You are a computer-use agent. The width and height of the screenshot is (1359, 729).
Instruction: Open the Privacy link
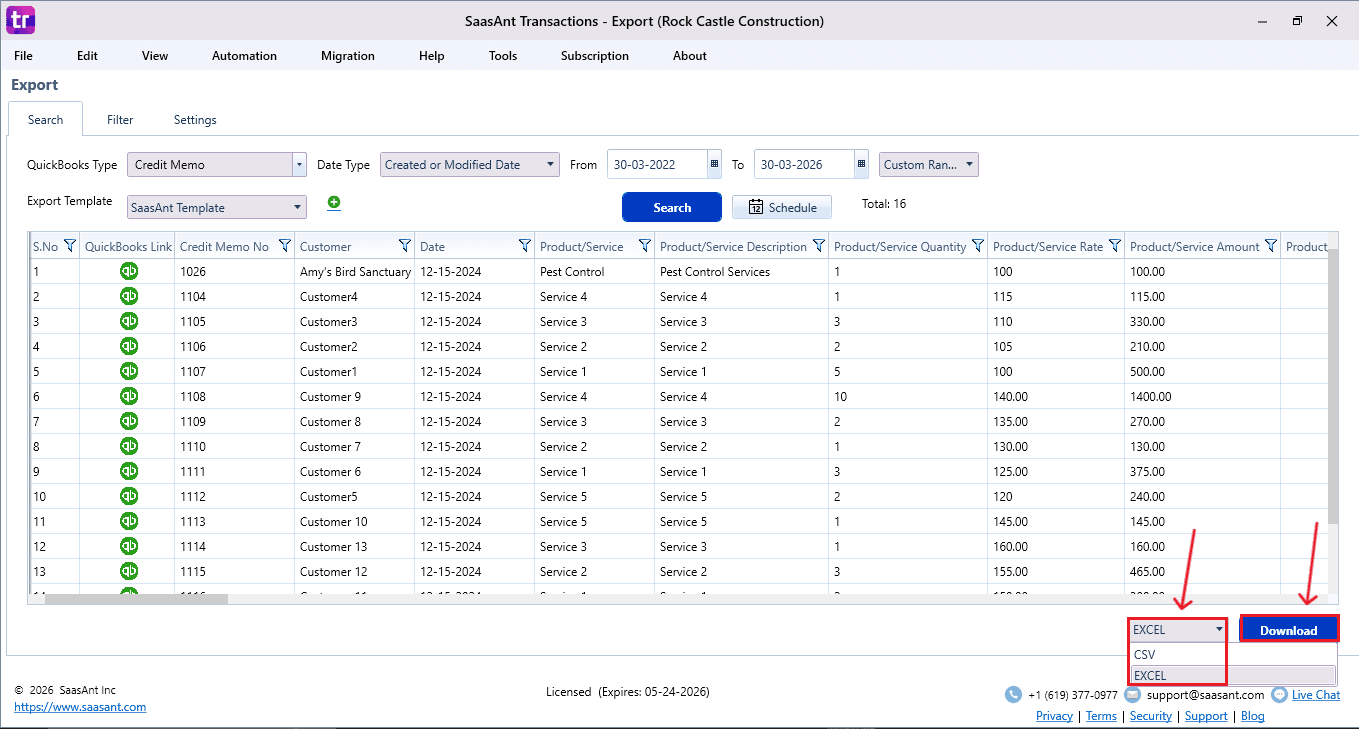pos(1054,716)
